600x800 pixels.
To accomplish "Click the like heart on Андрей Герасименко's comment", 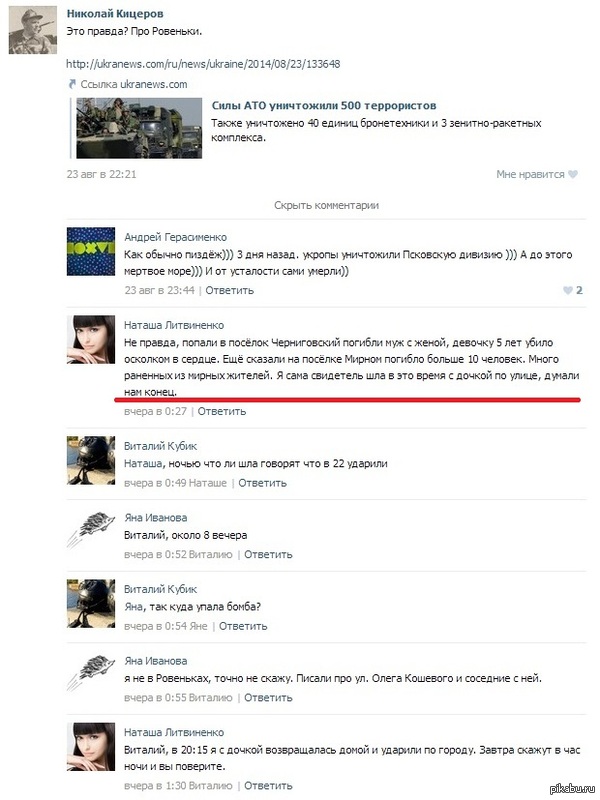I will pos(567,290).
